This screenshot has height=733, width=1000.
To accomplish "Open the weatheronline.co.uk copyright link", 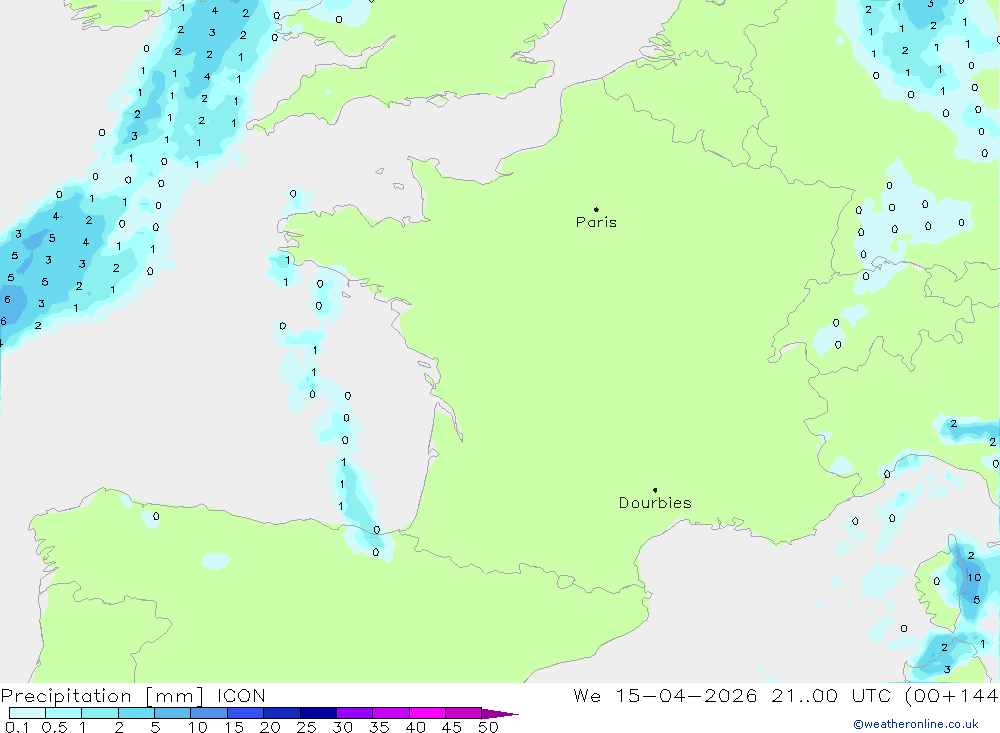I will click(x=916, y=724).
